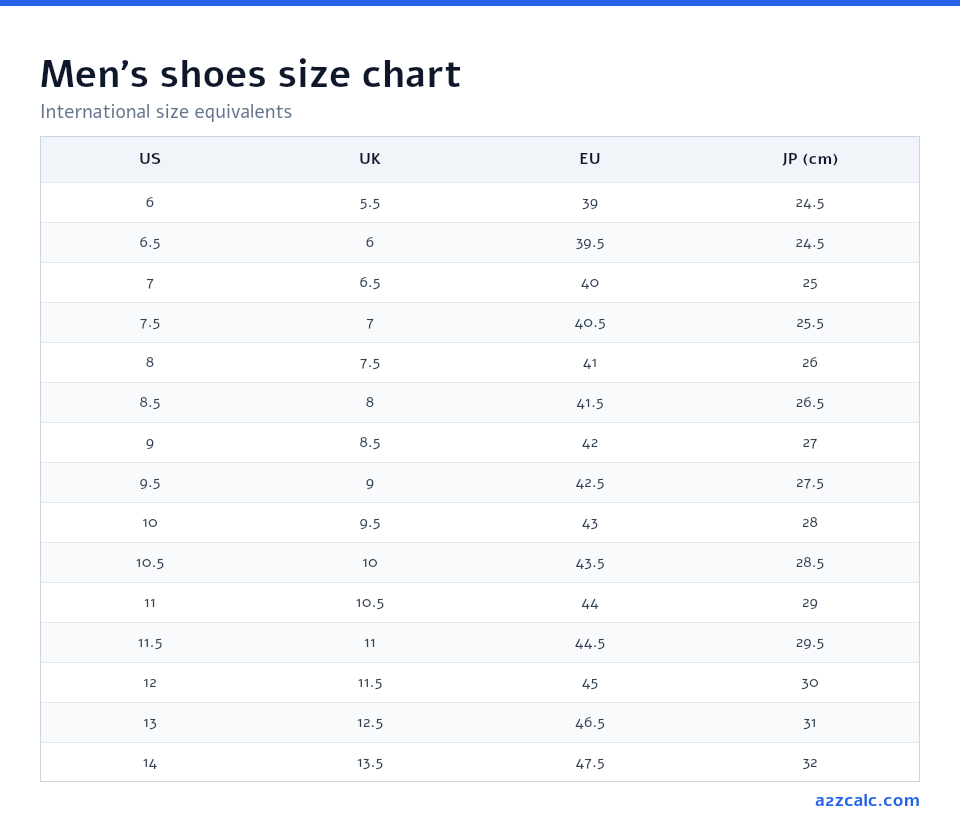Select EU size 40 cell

coord(590,283)
